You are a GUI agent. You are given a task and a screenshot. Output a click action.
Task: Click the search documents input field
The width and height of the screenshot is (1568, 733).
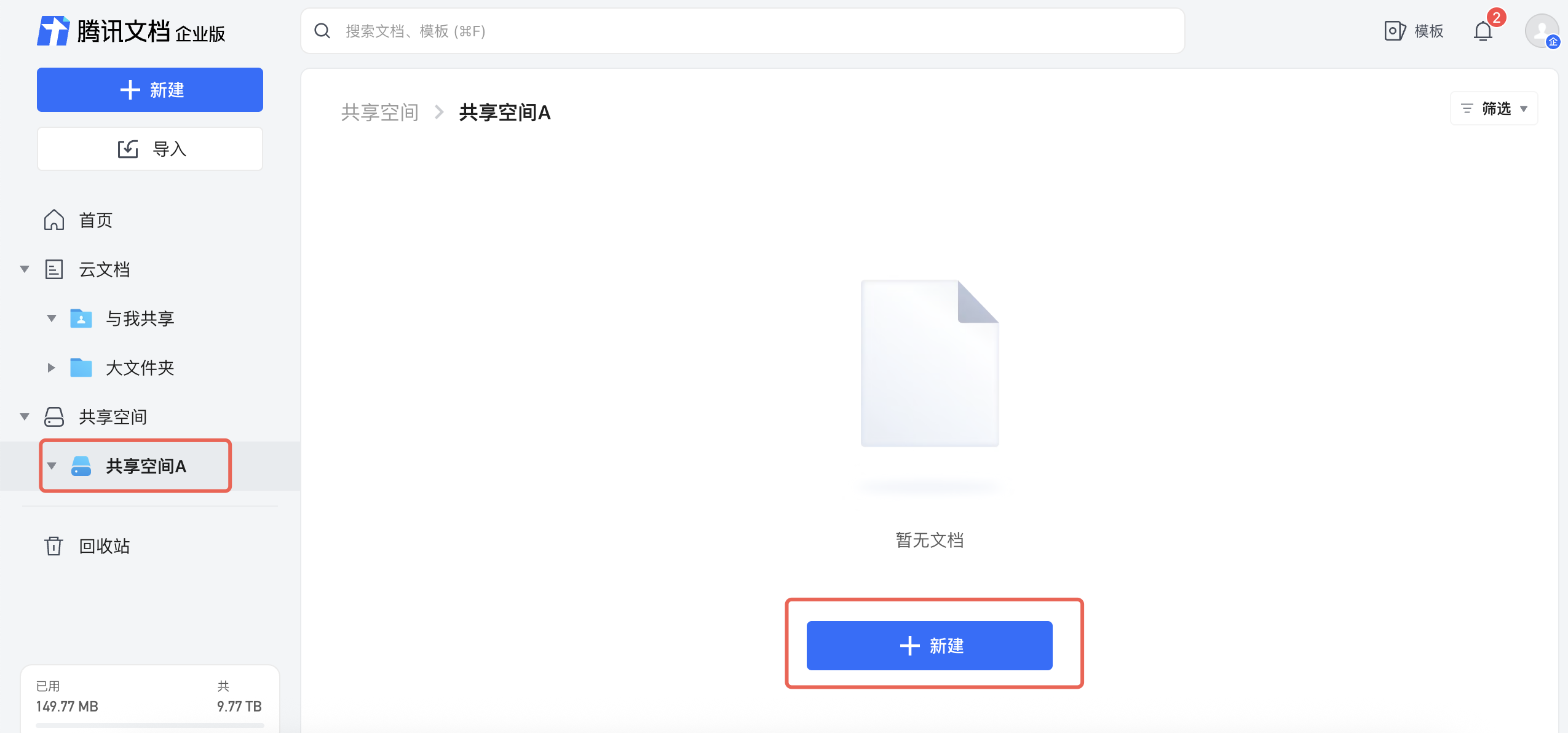[x=738, y=31]
